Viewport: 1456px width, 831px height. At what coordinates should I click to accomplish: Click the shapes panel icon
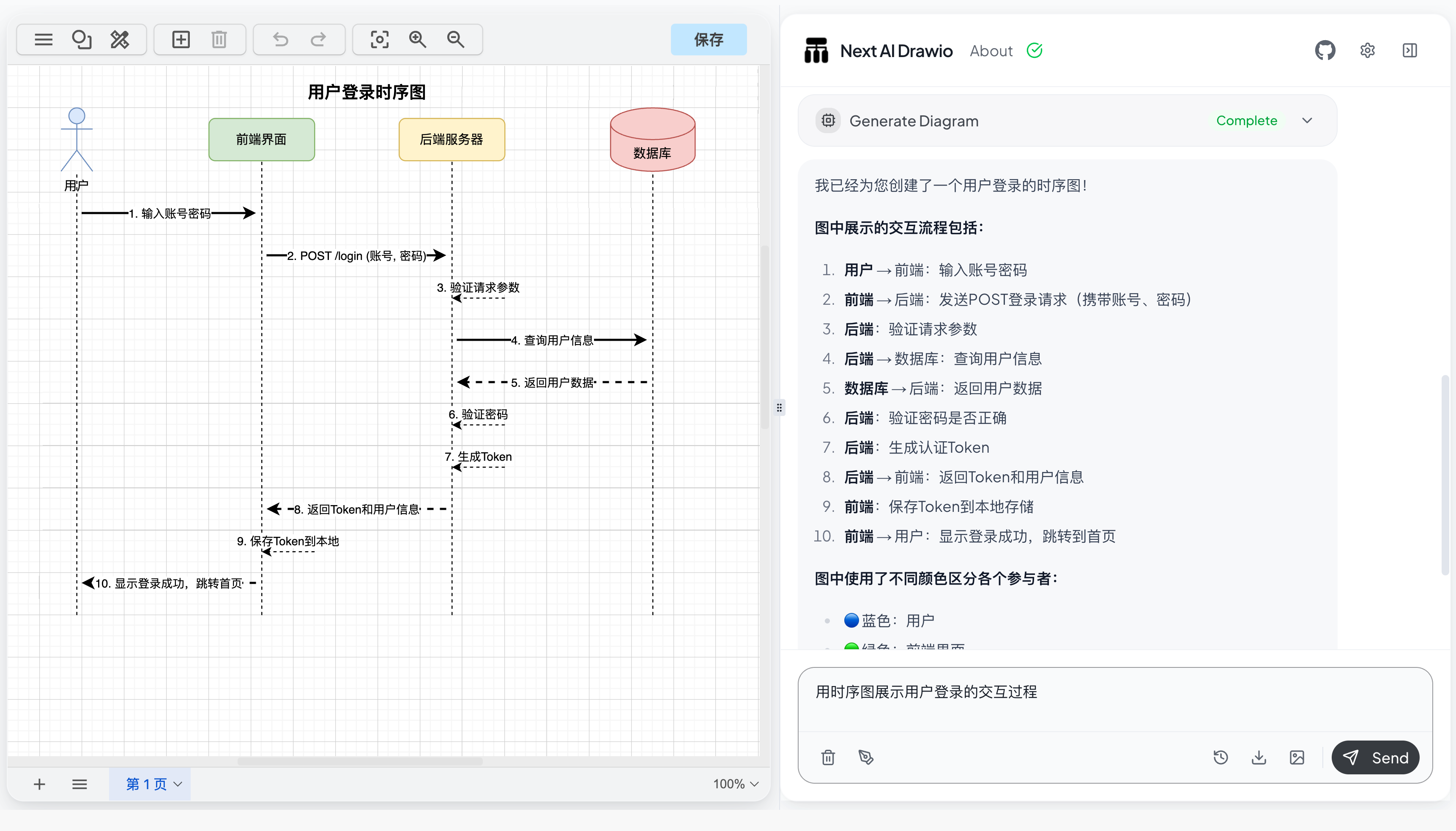[x=82, y=39]
